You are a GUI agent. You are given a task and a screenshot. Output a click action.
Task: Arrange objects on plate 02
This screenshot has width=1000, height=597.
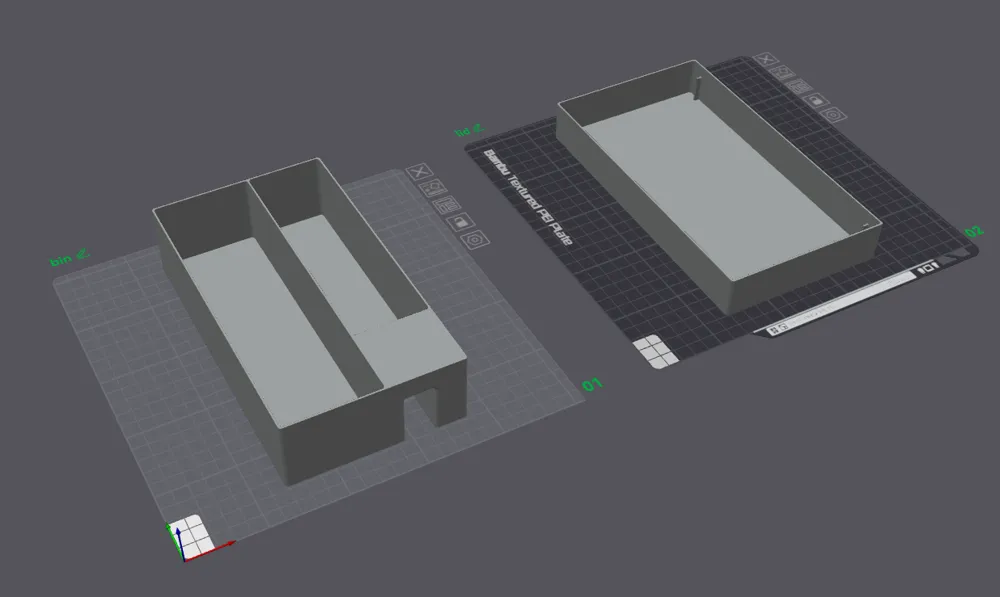pyautogui.click(x=798, y=86)
